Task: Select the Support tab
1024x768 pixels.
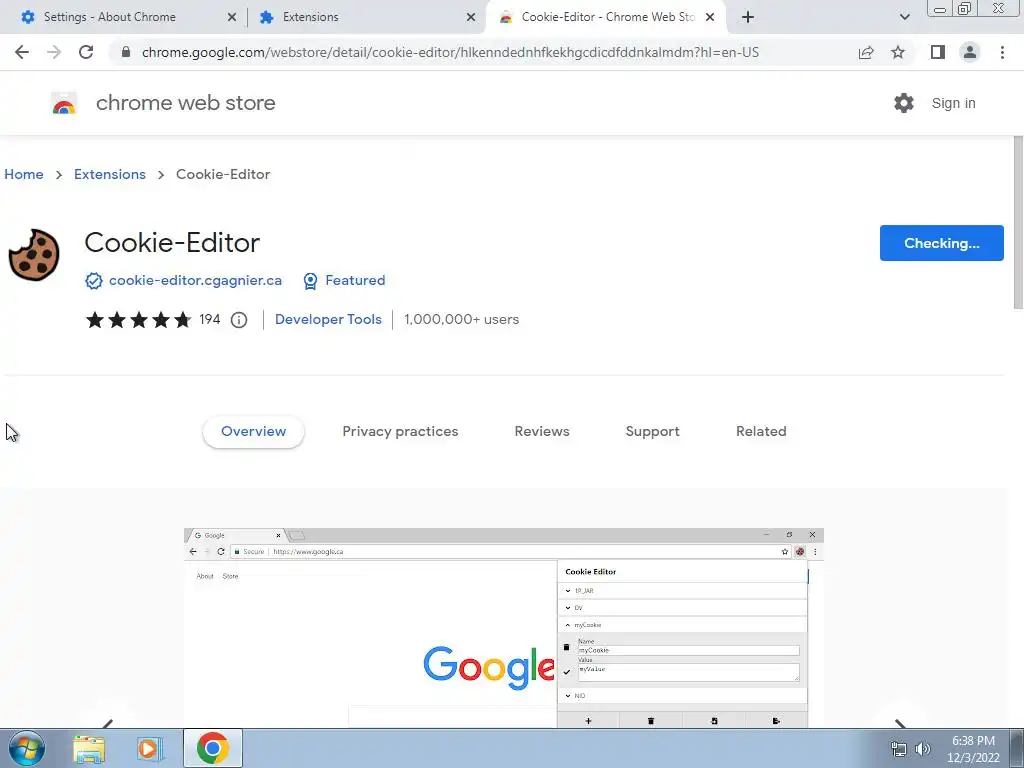Action: (652, 432)
